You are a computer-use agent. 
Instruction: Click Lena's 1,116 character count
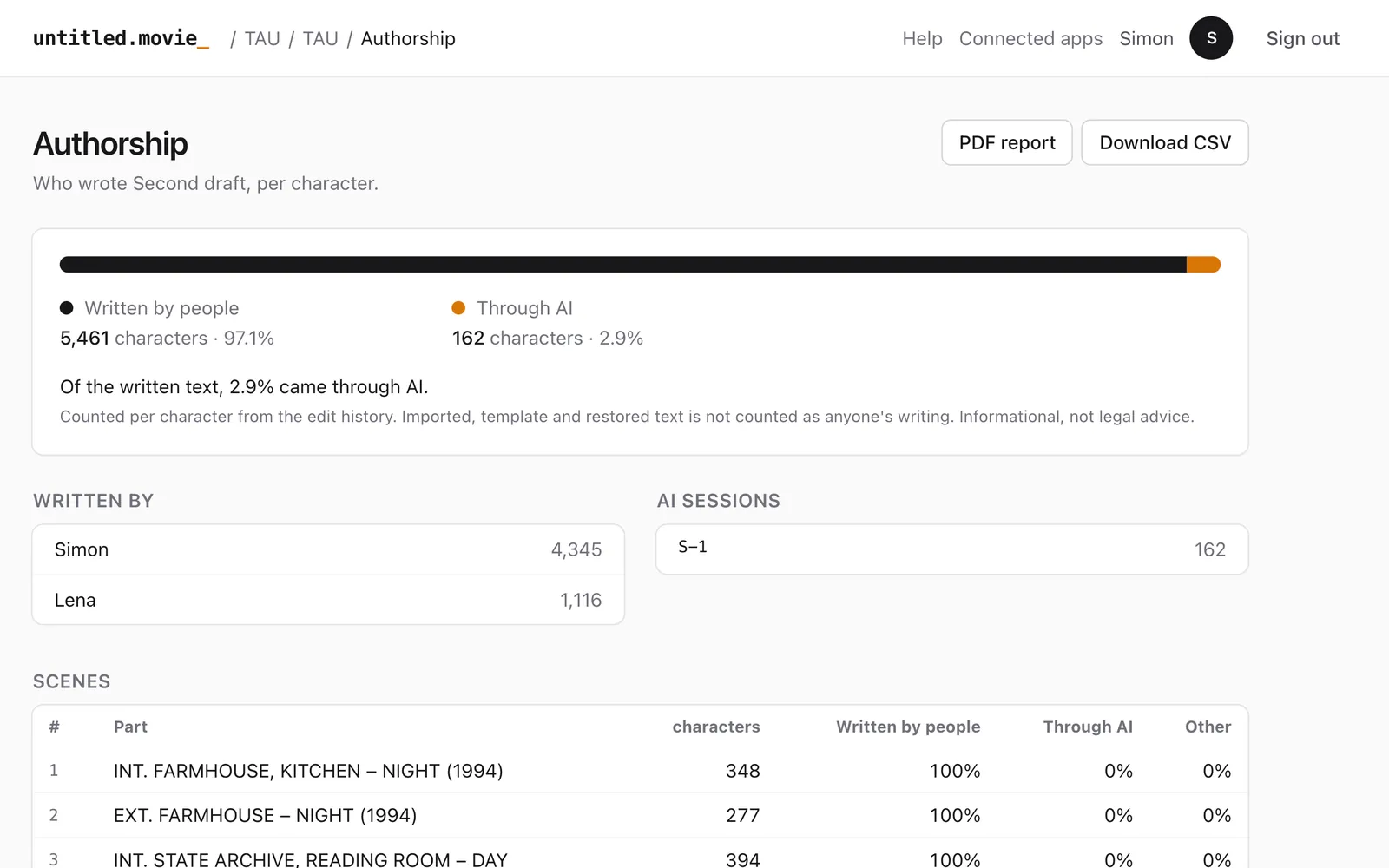(581, 600)
